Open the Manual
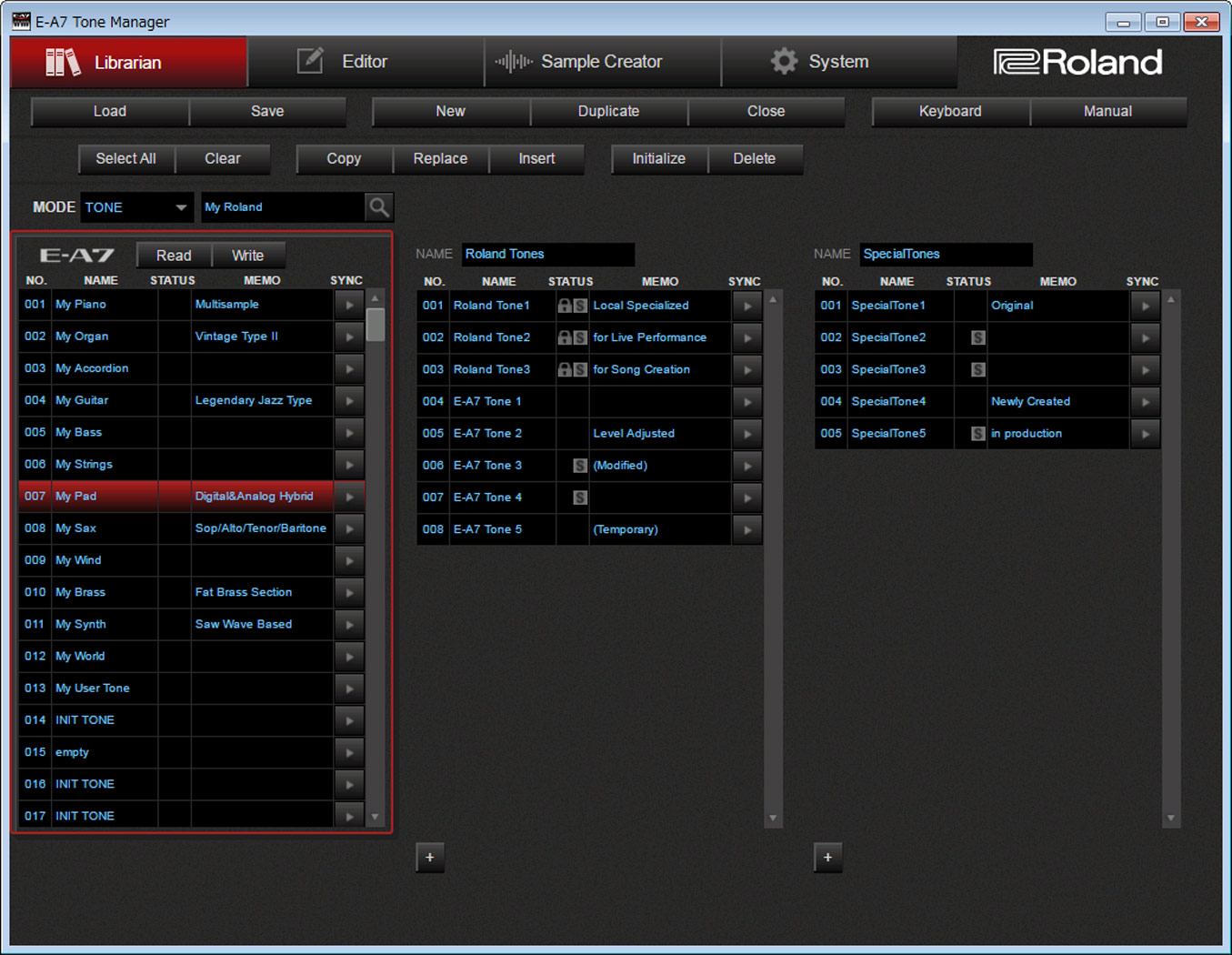 [1108, 111]
